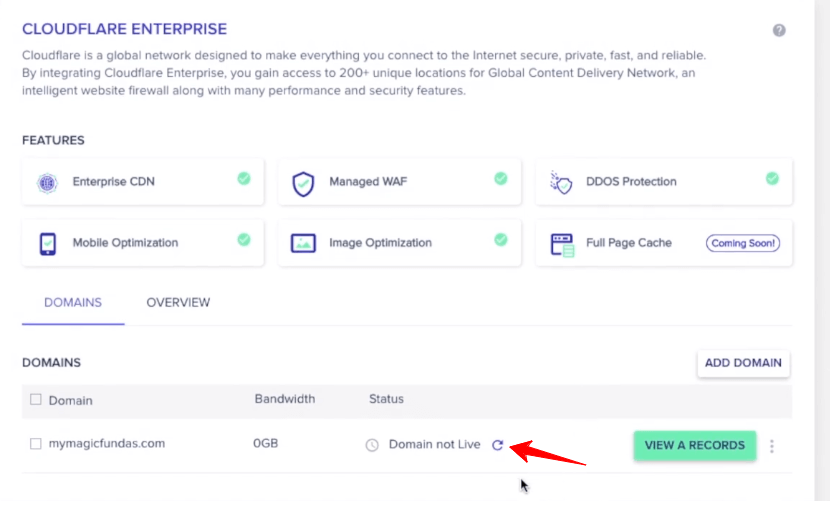Click the Mobile Optimization label
Screen dimensions: 830x508
point(125,243)
